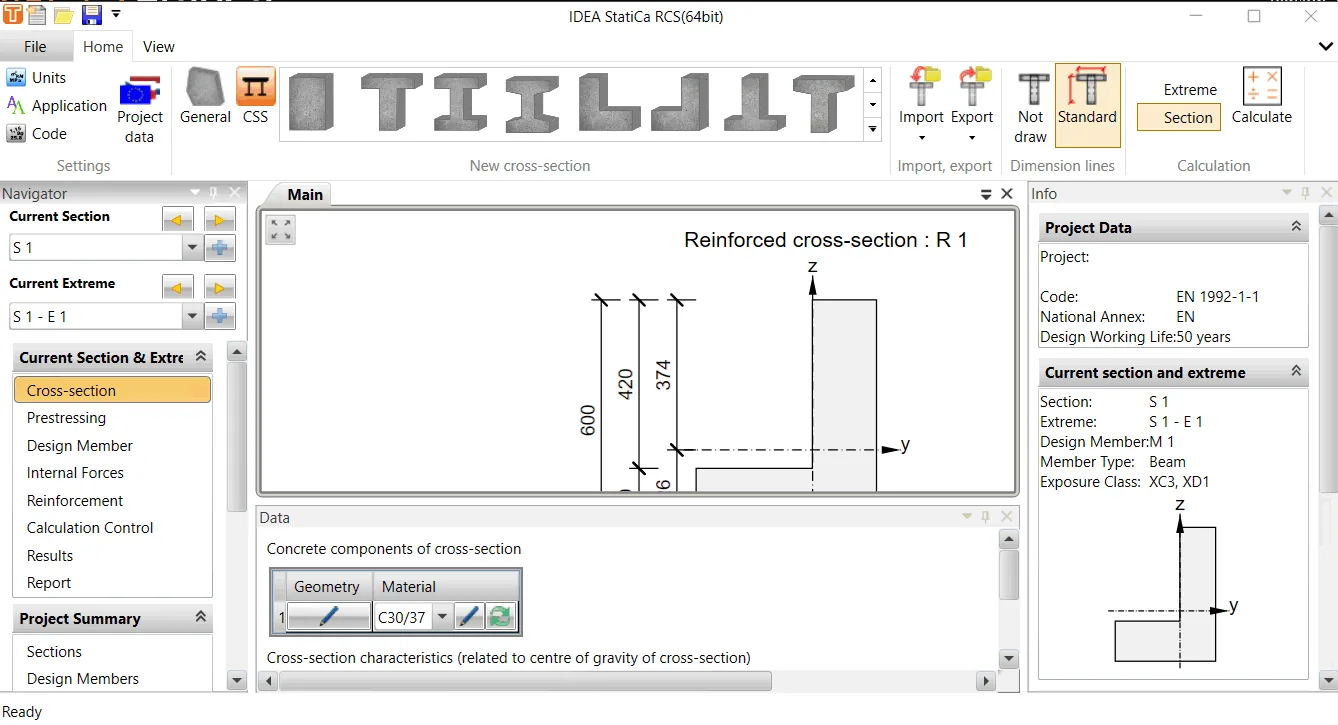Collapse the ribbon with the chevron
The width and height of the screenshot is (1338, 725).
click(x=1326, y=46)
